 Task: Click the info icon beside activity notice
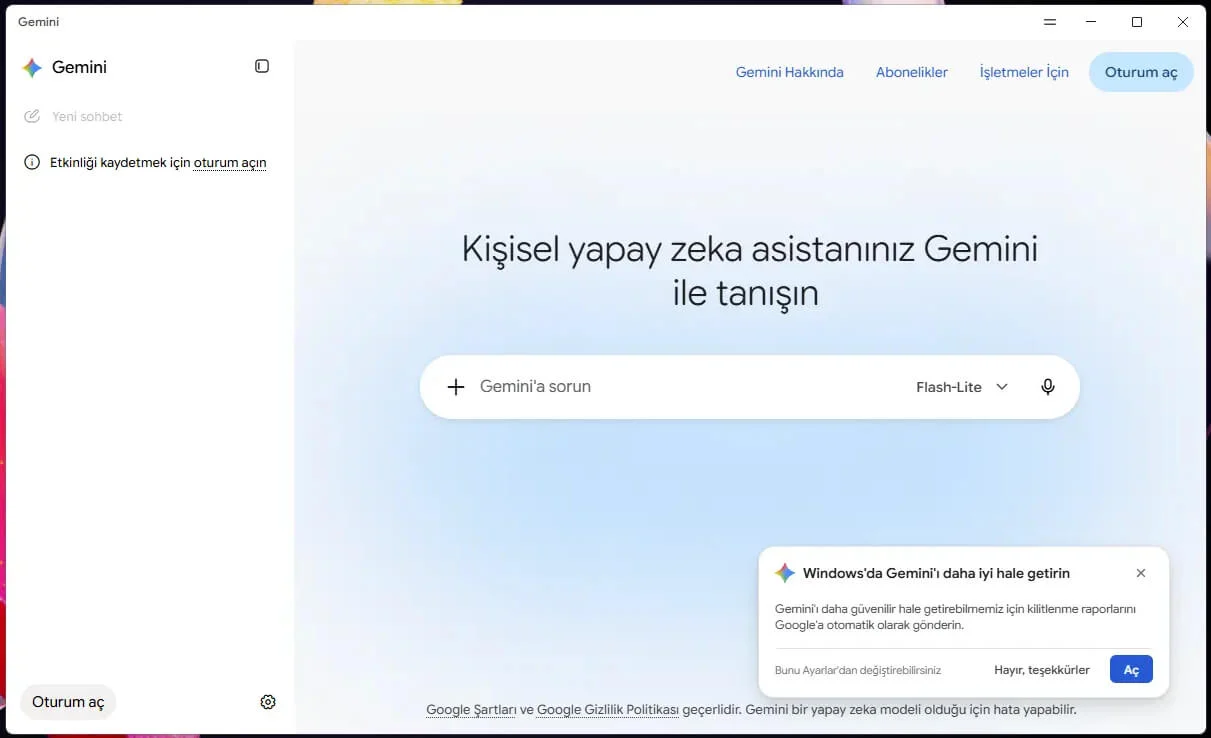pyautogui.click(x=32, y=162)
